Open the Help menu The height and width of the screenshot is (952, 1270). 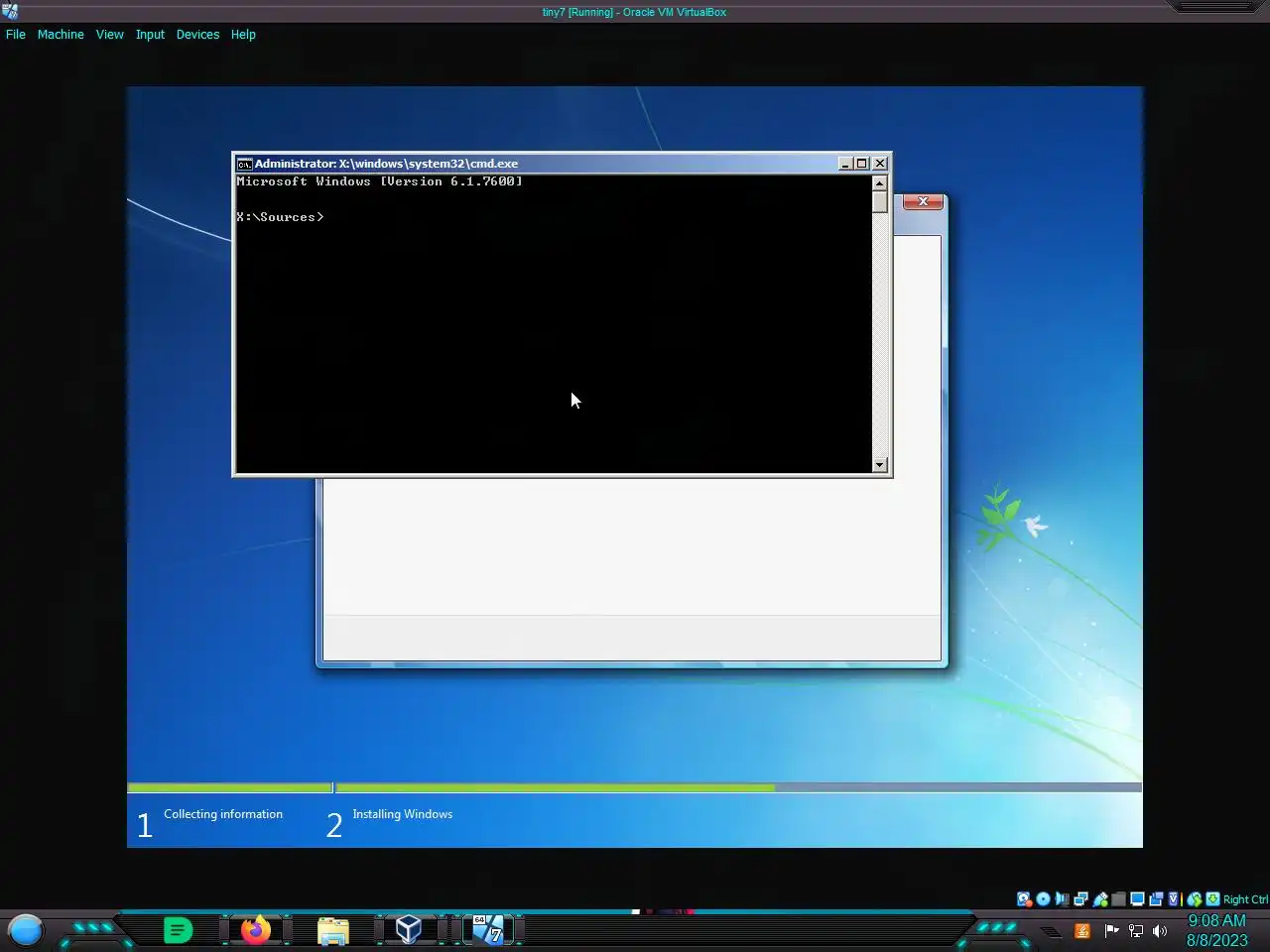click(x=243, y=34)
